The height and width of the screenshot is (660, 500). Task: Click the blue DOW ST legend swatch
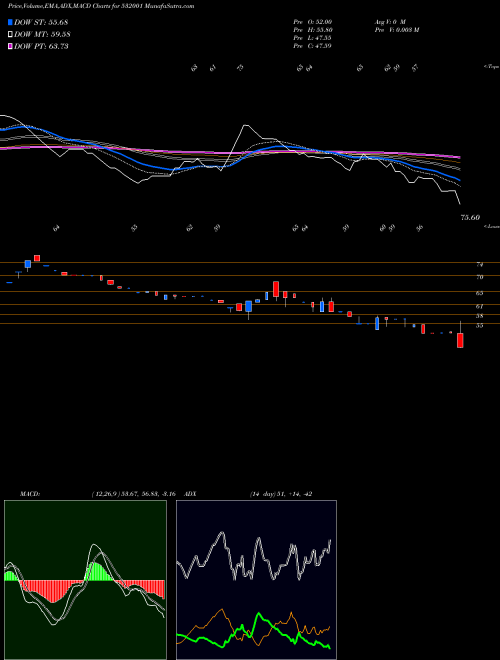point(10,22)
